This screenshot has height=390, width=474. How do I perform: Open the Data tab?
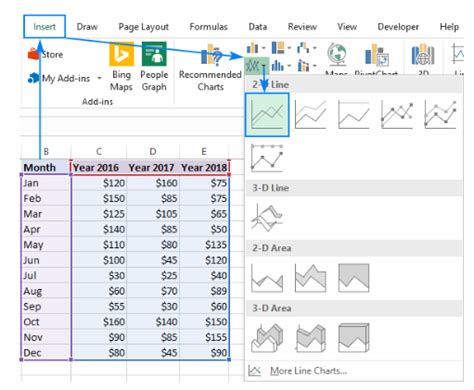pos(258,27)
